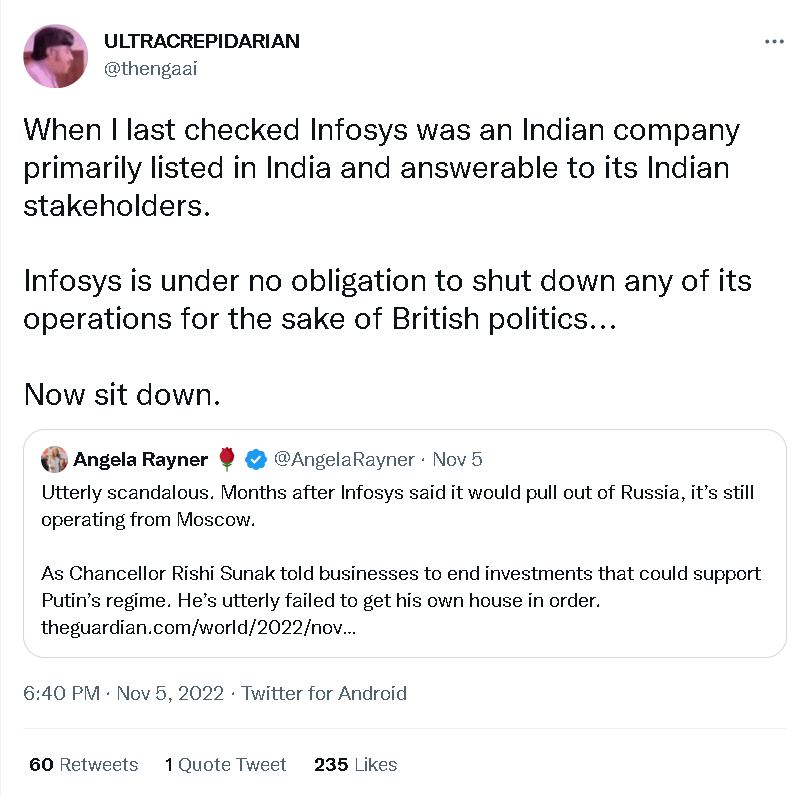Screen dimensions: 804x797
Task: Click the ULTRACREPIDARIAN display name
Action: [201, 42]
